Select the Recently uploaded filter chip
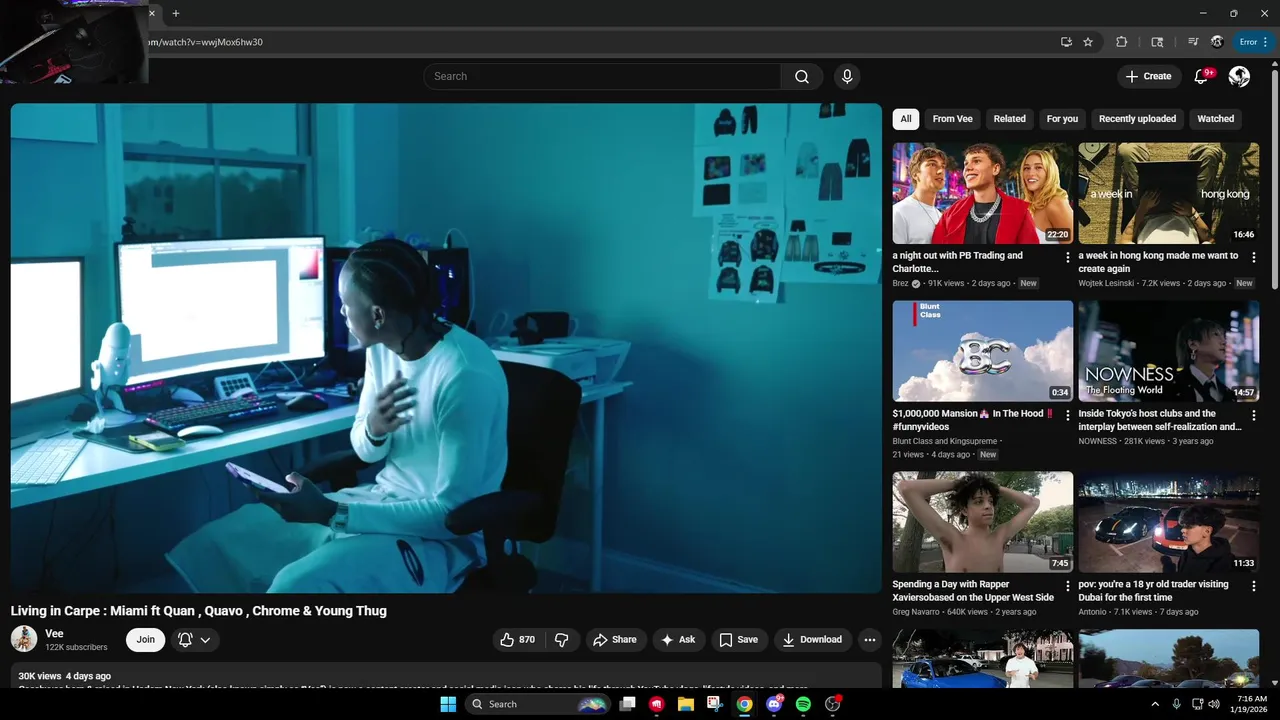 (x=1137, y=119)
